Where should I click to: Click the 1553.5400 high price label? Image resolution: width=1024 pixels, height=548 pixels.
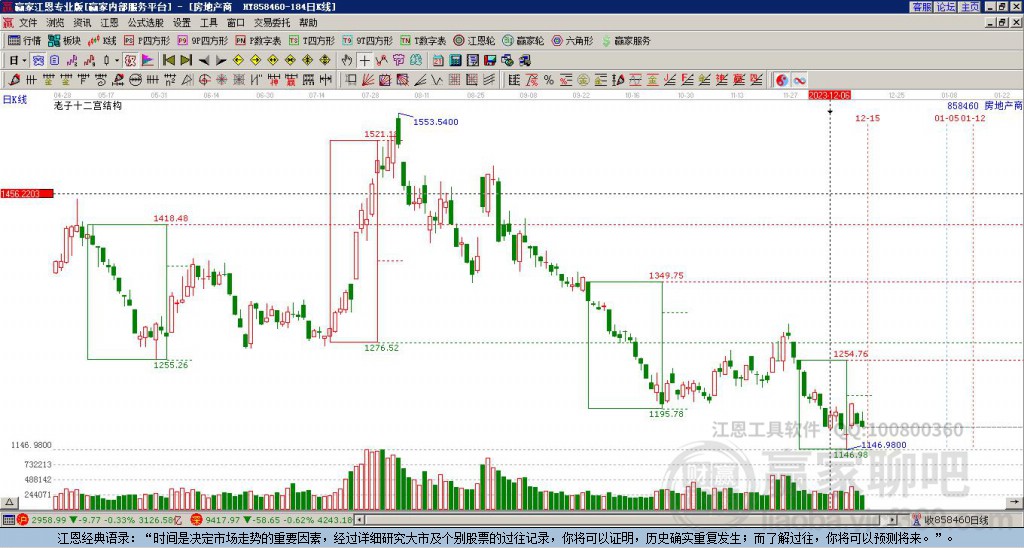click(436, 121)
